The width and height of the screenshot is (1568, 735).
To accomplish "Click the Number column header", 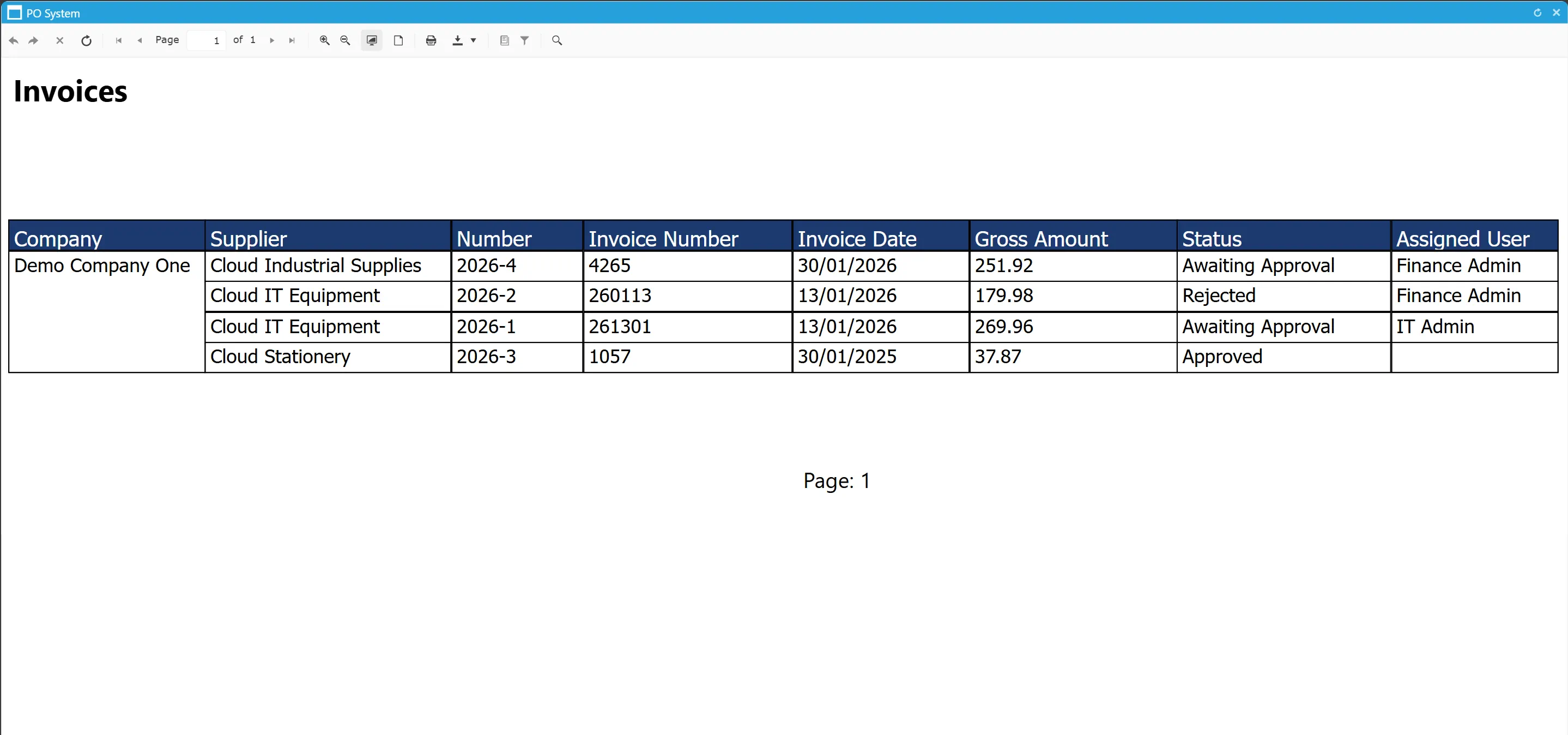I will click(x=517, y=236).
